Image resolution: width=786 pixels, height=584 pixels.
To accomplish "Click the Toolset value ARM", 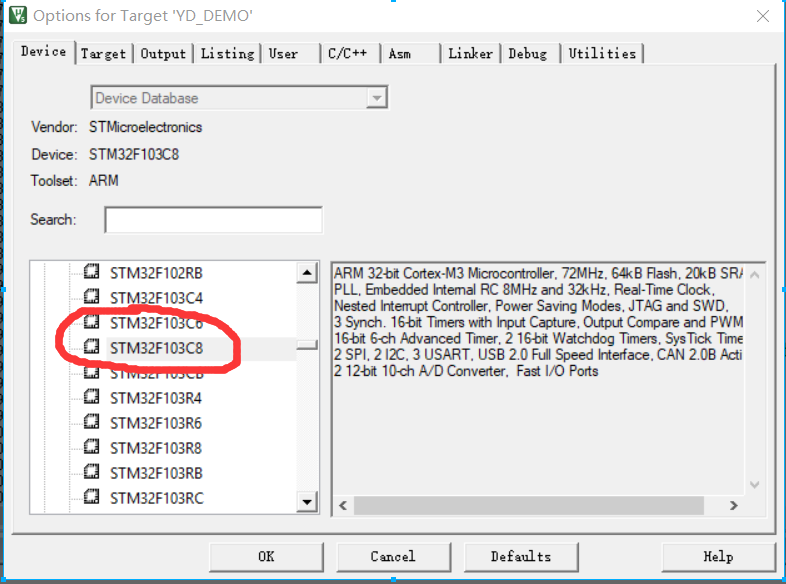I will tap(104, 180).
